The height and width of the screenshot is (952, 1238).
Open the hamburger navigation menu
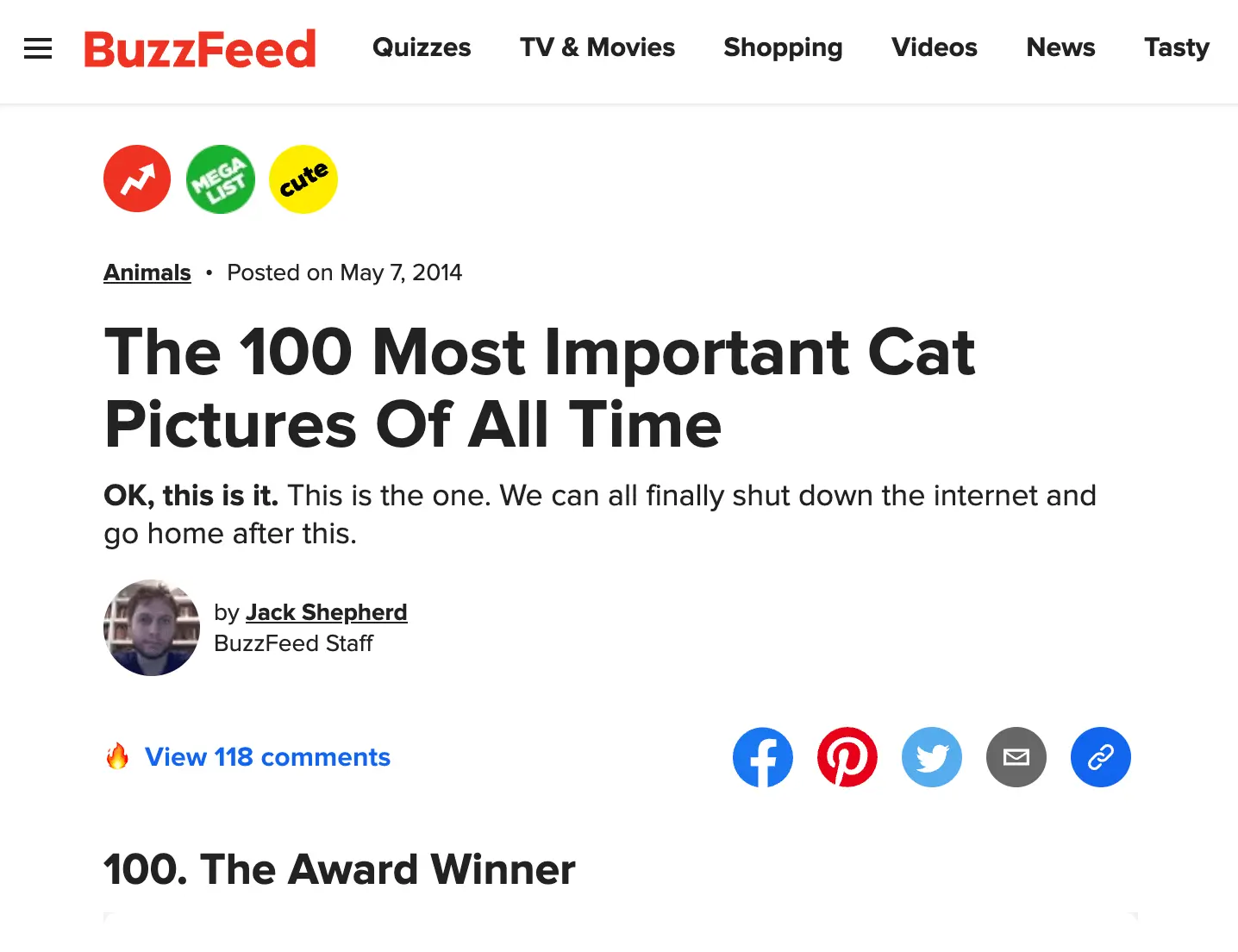[x=38, y=48]
